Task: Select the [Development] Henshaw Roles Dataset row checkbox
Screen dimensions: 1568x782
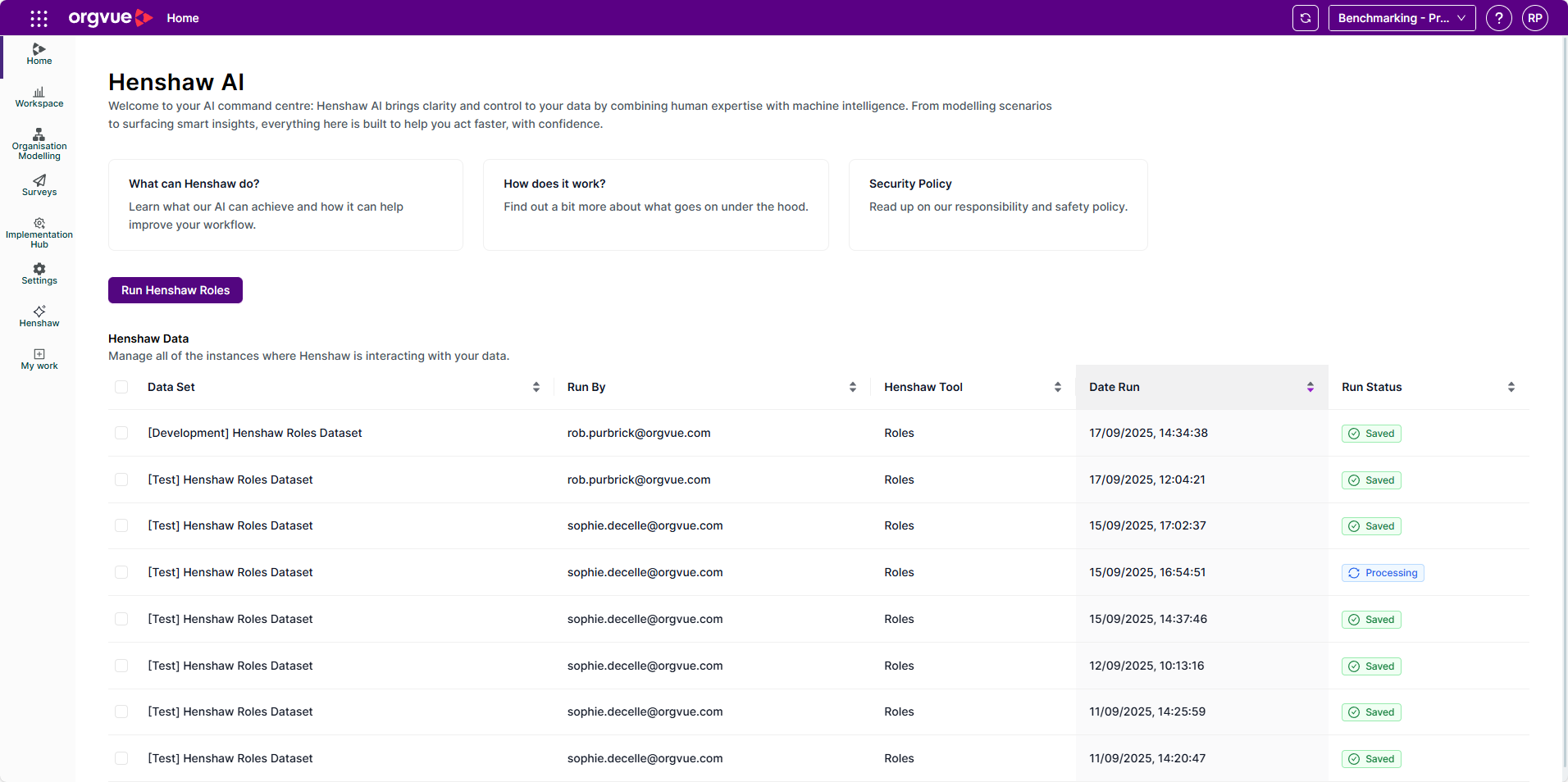Action: pyautogui.click(x=121, y=433)
